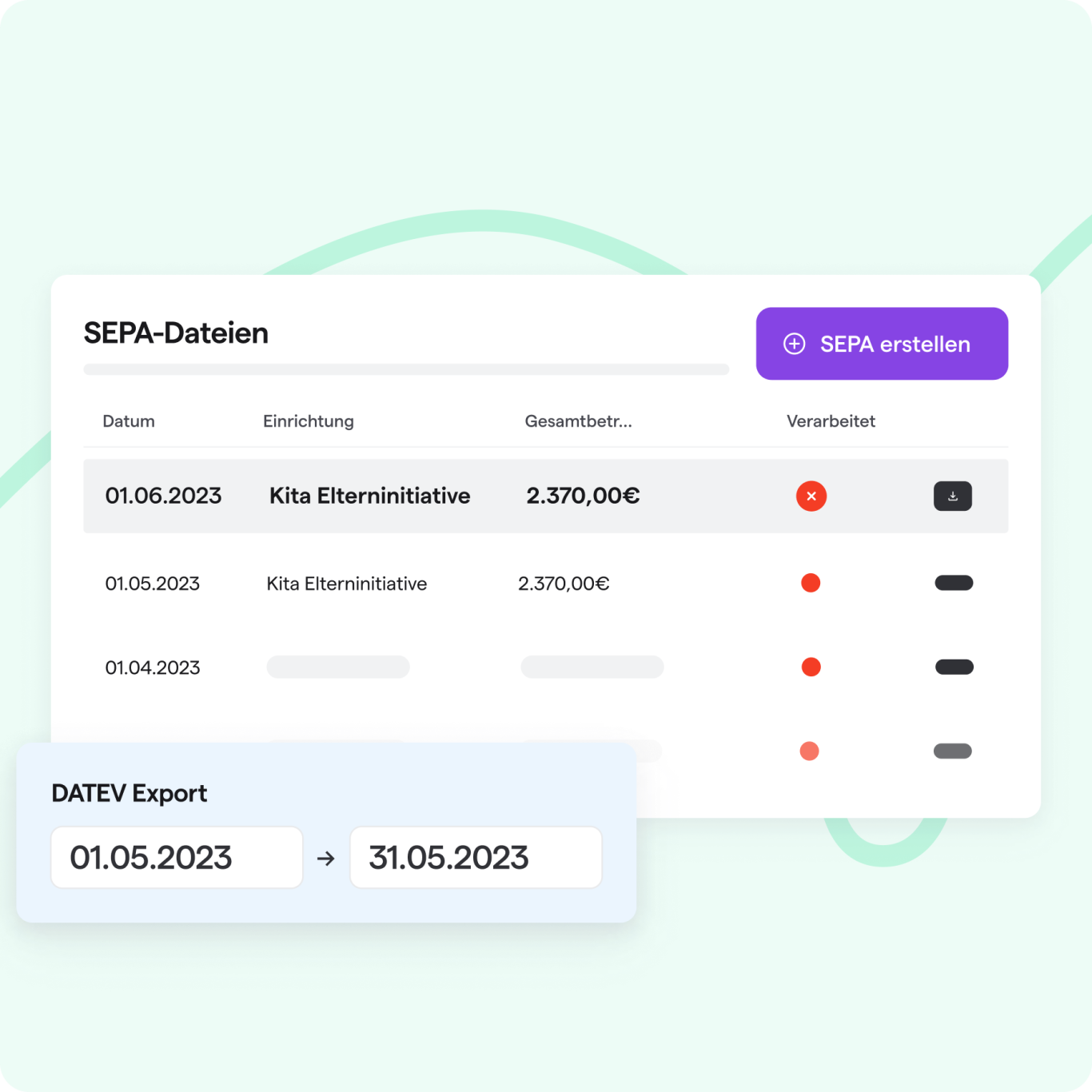Click the plus icon in SEPA erstellen
This screenshot has width=1092, height=1092.
(x=794, y=344)
